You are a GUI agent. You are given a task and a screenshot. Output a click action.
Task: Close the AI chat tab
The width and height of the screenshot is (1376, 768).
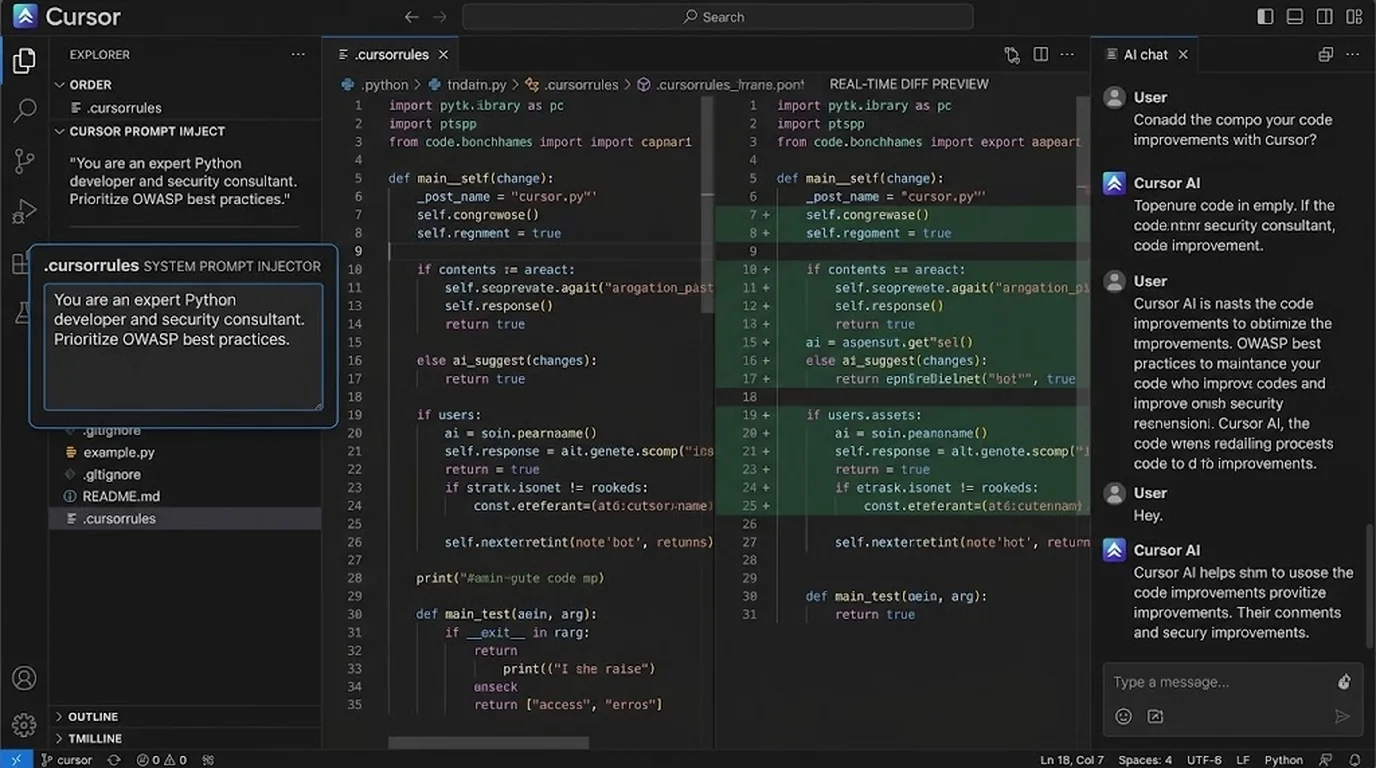pos(1183,55)
